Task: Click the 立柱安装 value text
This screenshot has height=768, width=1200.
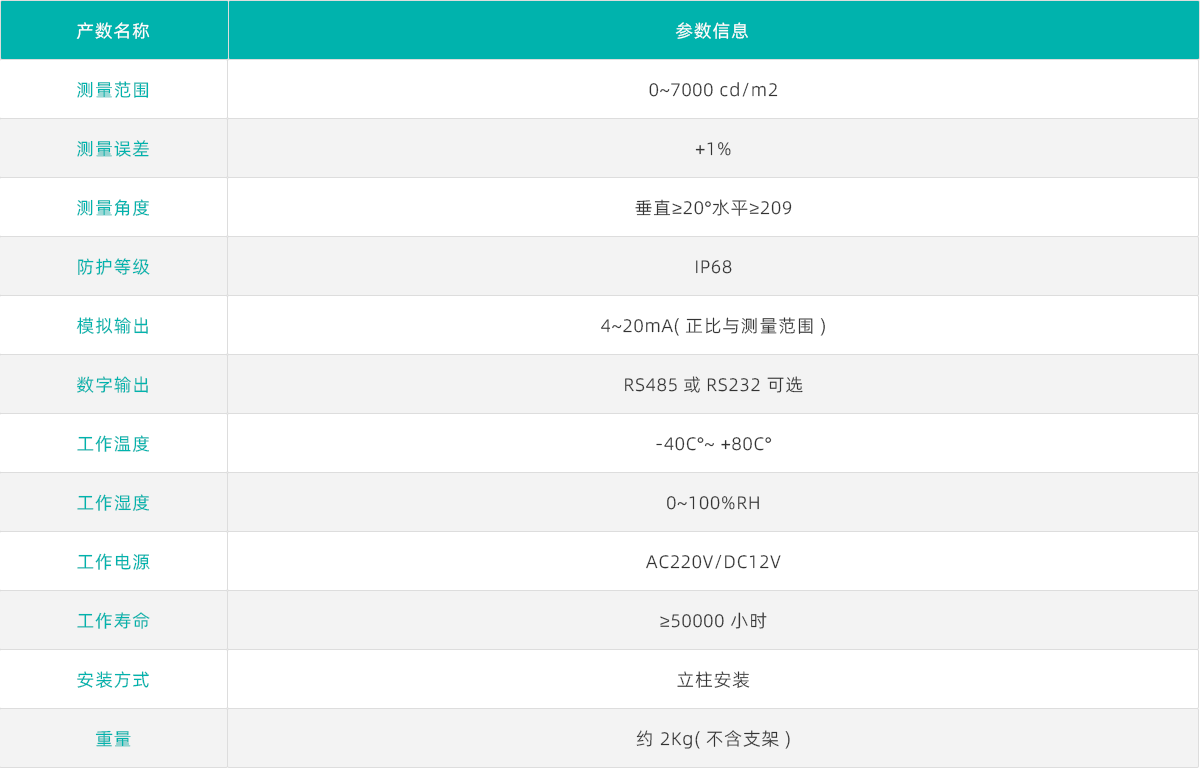Action: tap(713, 680)
